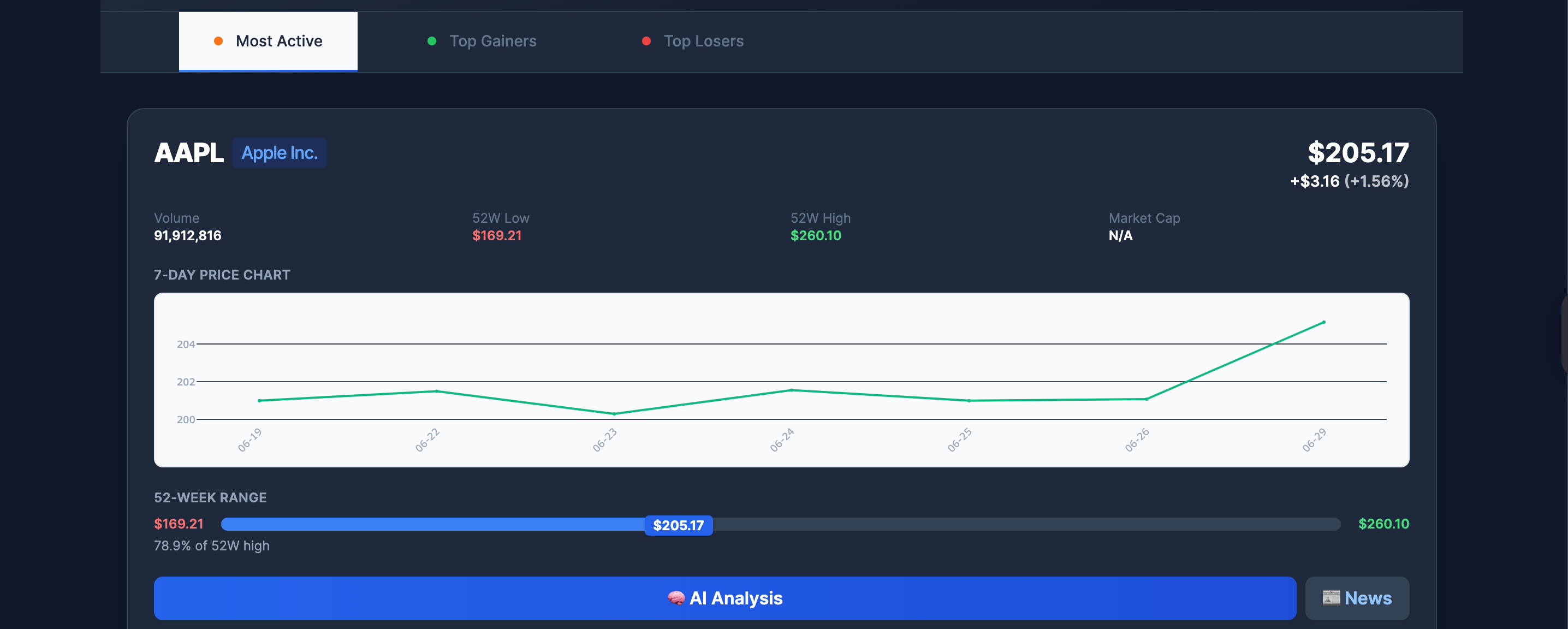Run AI Analysis for AAPL
The height and width of the screenshot is (629, 1568).
tap(724, 598)
